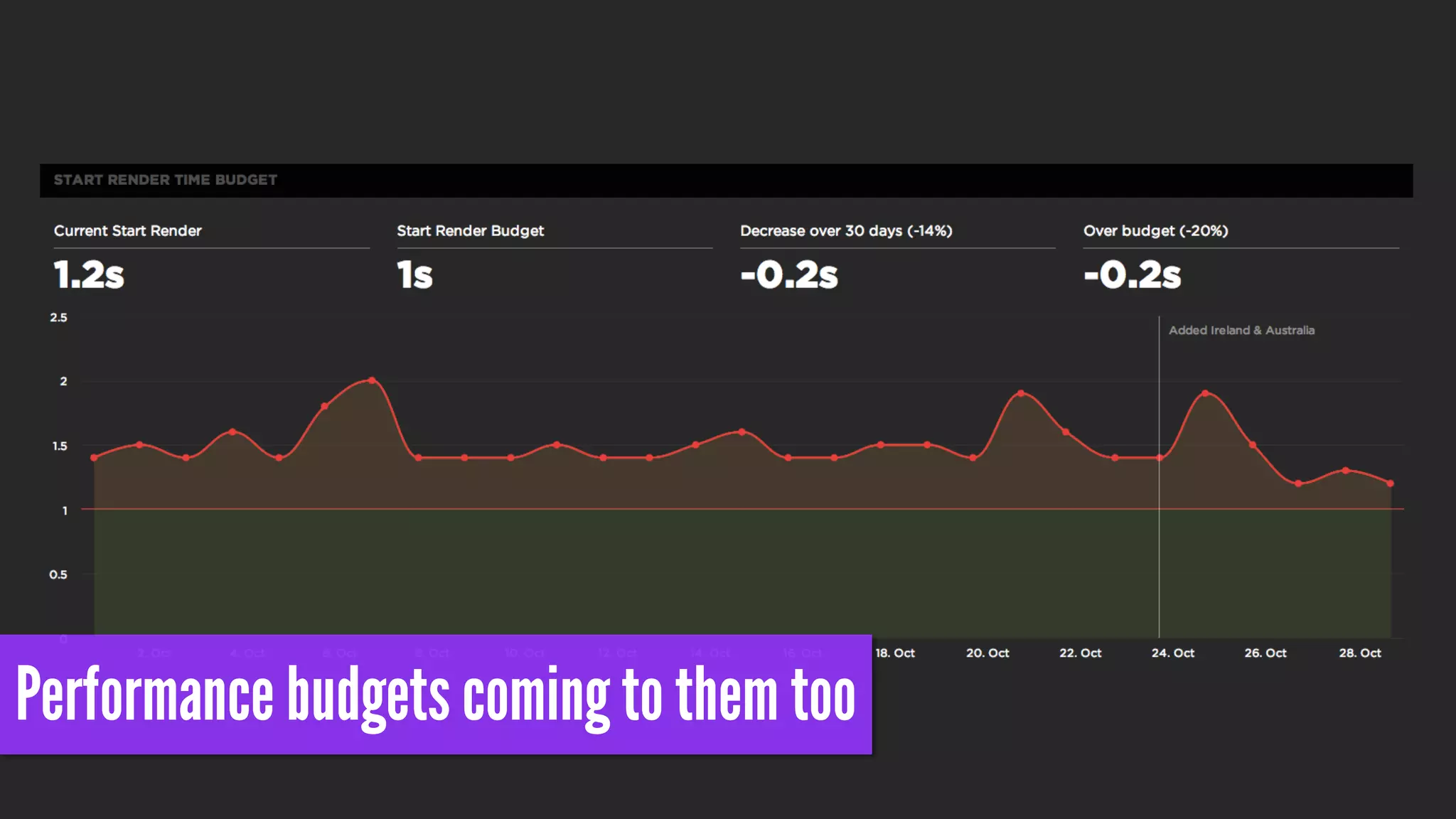Screen dimensions: 1456x819
Task: Click the 22. Oct axis label
Action: pos(1080,653)
